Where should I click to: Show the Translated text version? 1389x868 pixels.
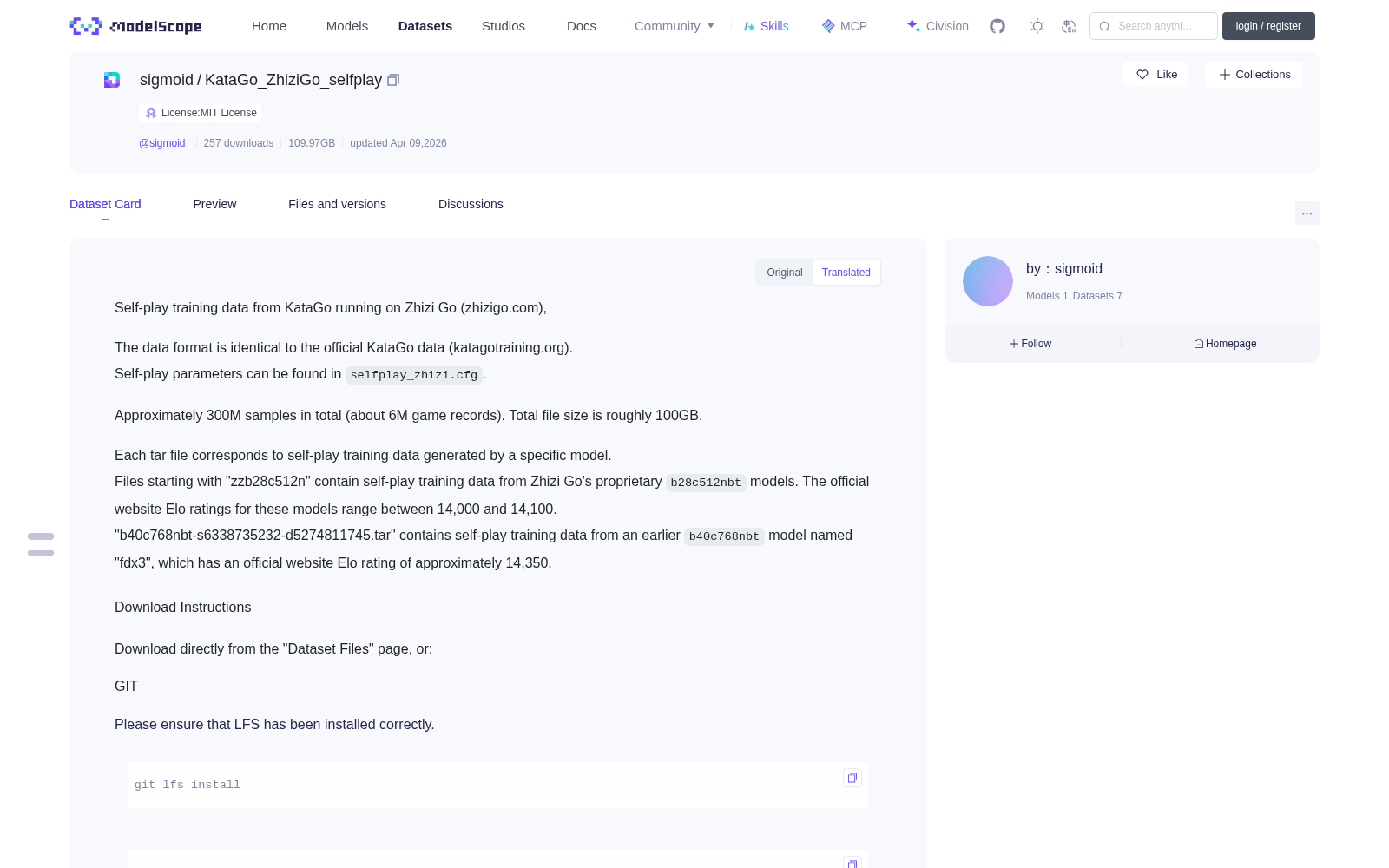(846, 273)
